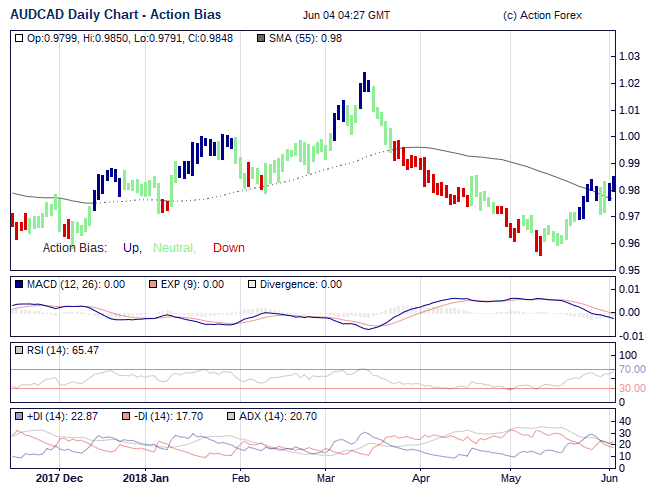This screenshot has height=489, width=650.
Task: Click the -DI (14) legend swatch
Action: pos(125,416)
